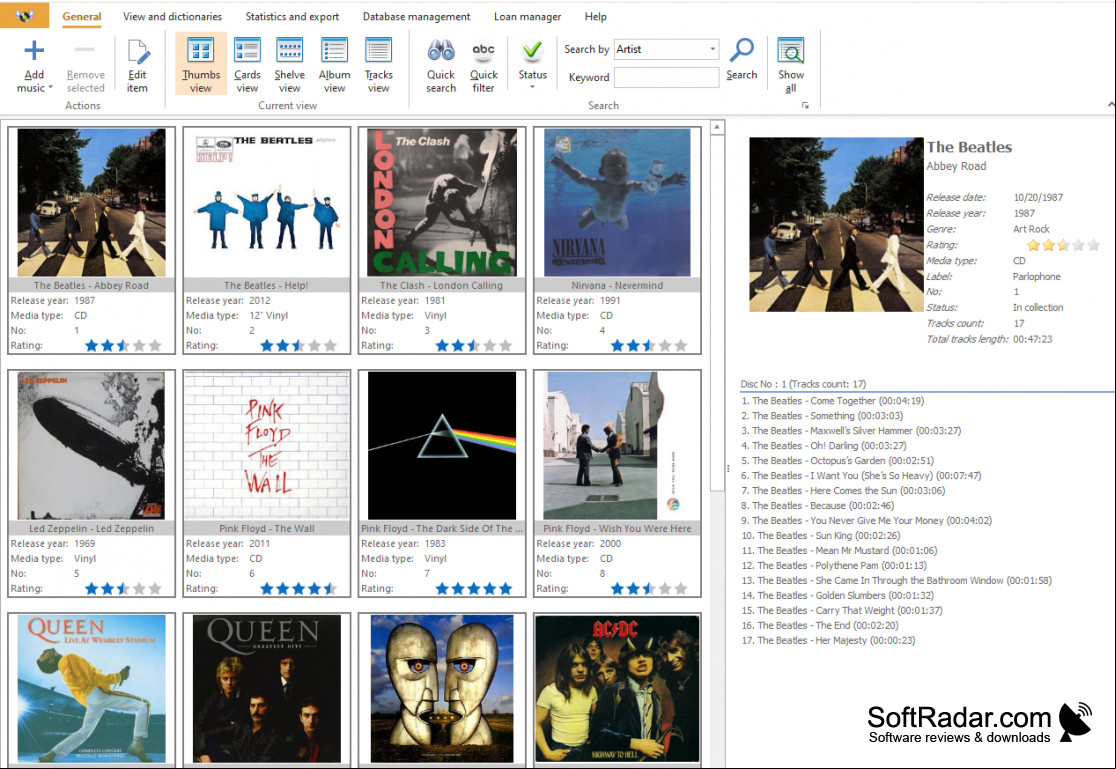Click the application logo button

[x=25, y=15]
